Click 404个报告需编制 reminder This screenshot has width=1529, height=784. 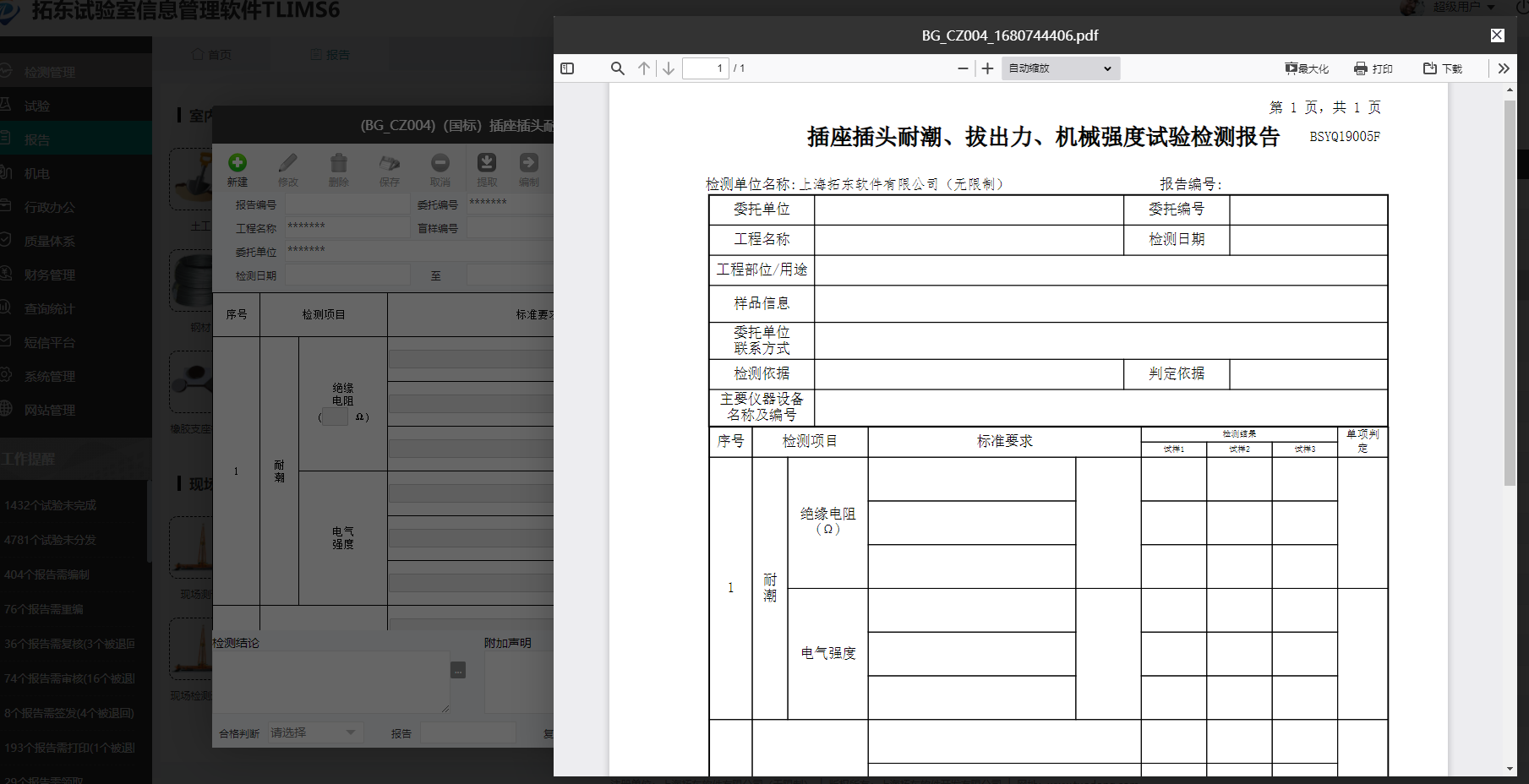pyautogui.click(x=46, y=574)
